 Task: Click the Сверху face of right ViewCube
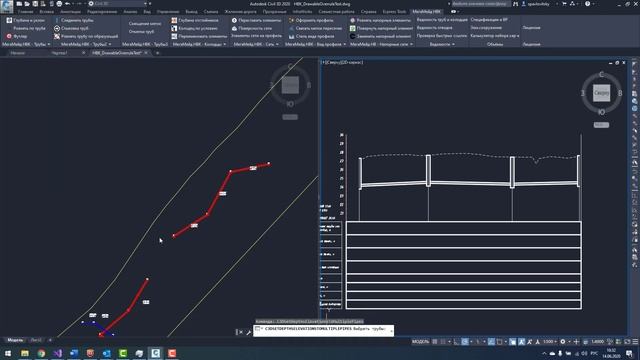tap(601, 93)
